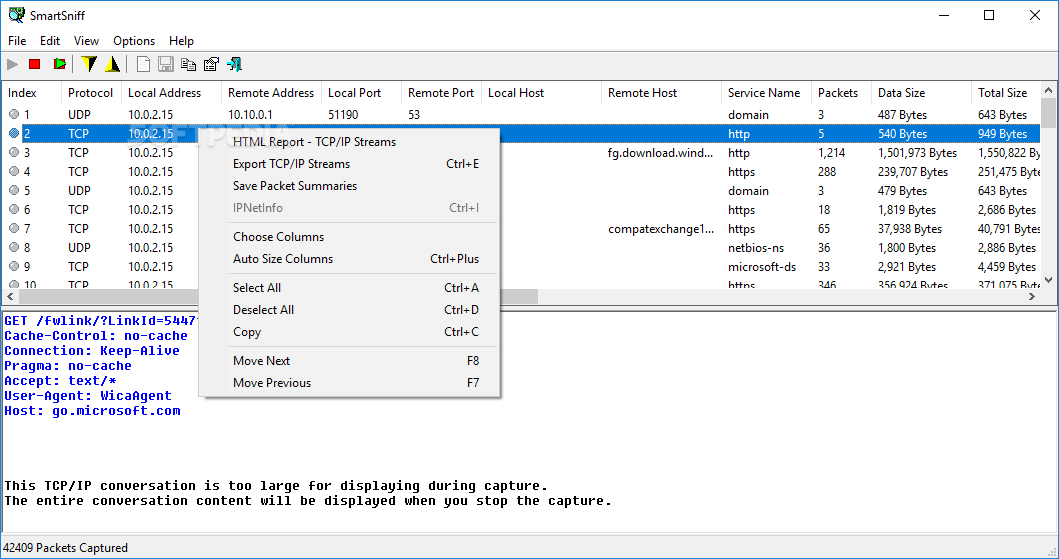
Task: Open the Options menu
Action: point(134,41)
